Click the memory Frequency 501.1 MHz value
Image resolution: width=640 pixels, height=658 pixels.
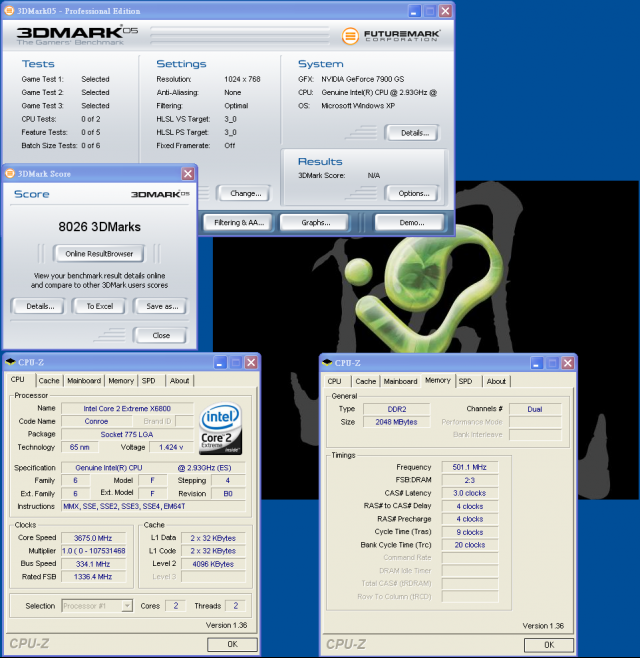[470, 467]
